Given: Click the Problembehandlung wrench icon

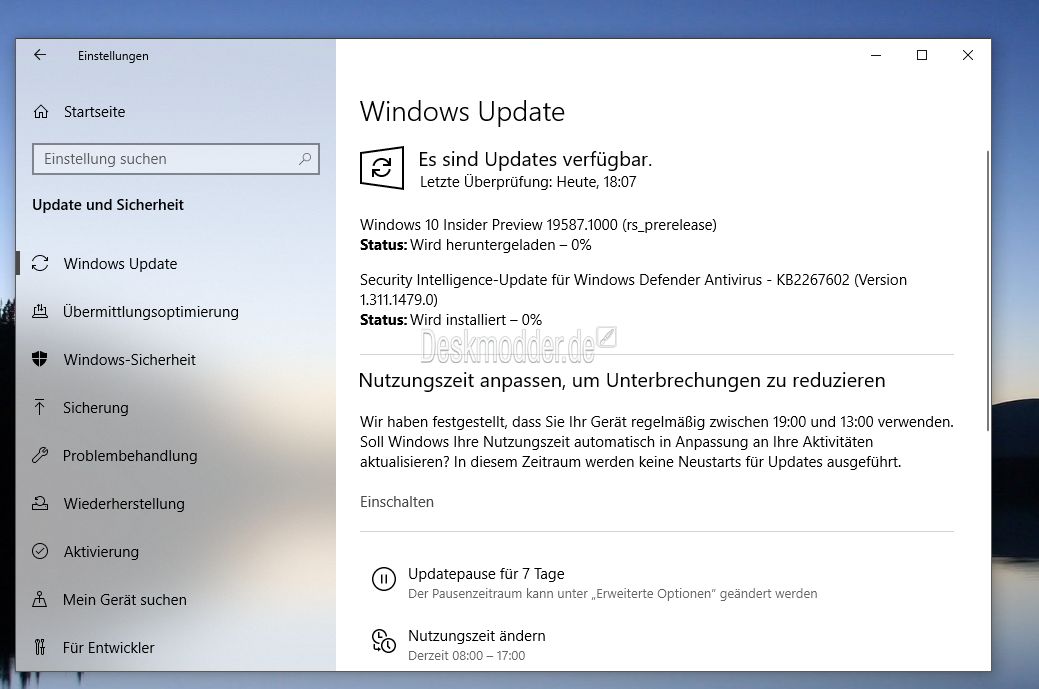Looking at the screenshot, I should [x=40, y=455].
